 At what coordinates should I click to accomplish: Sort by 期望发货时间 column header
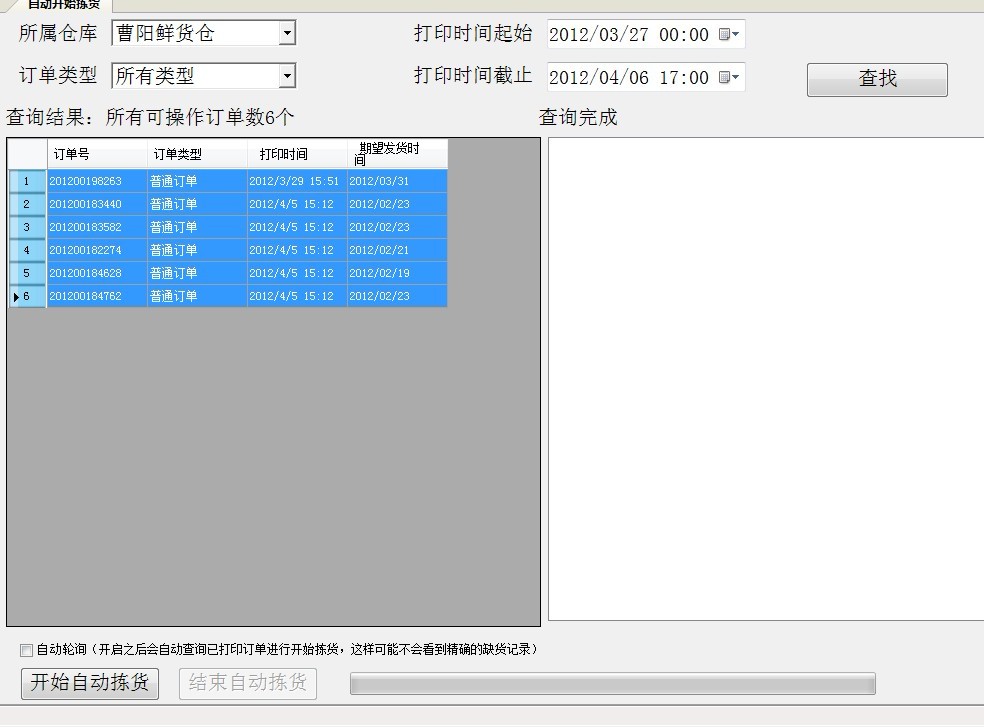pyautogui.click(x=397, y=154)
